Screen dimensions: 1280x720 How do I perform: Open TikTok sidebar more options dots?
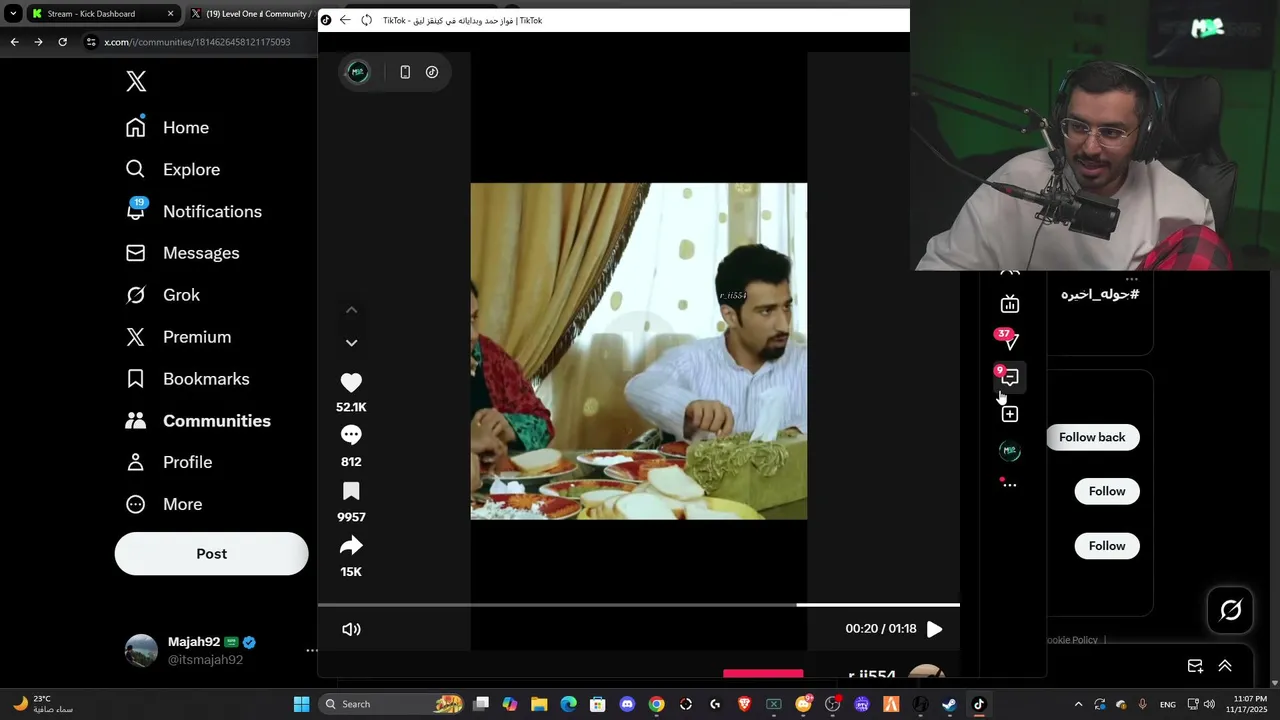[x=1010, y=485]
